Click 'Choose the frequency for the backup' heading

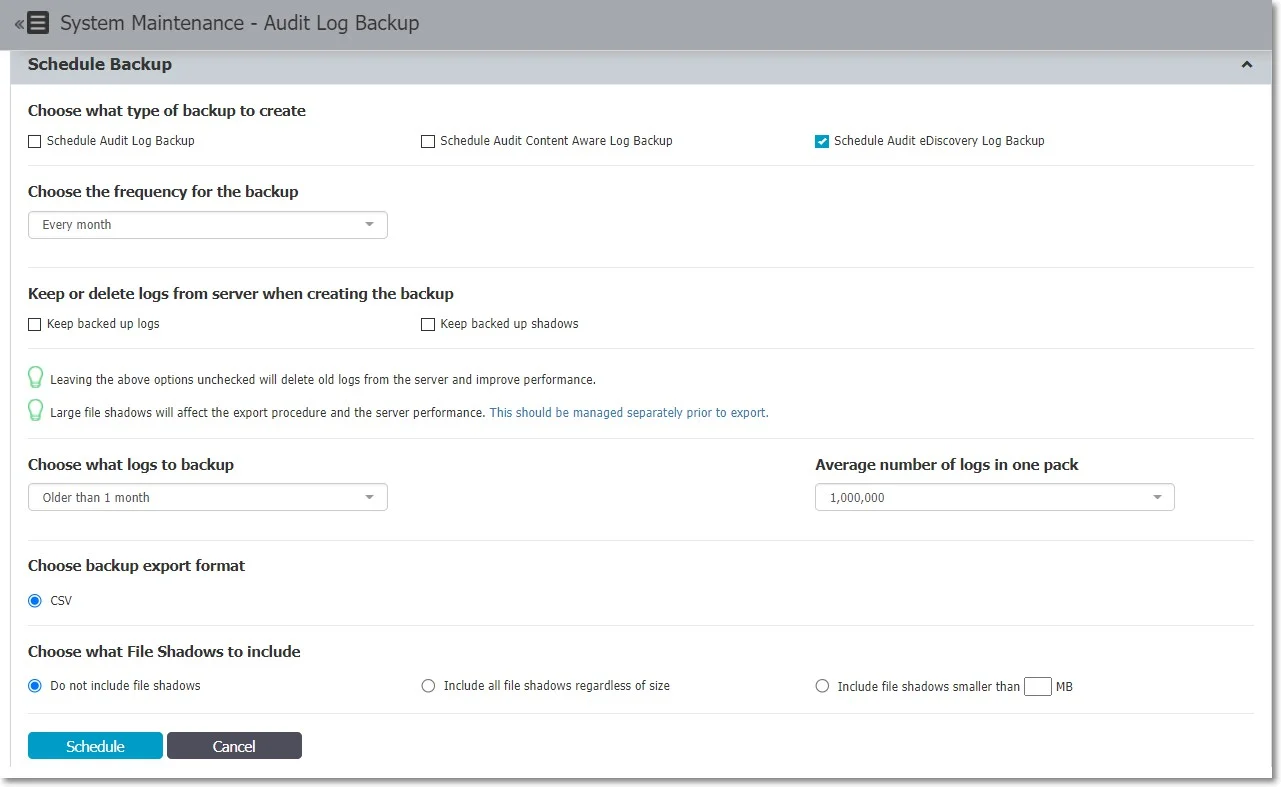[x=163, y=191]
